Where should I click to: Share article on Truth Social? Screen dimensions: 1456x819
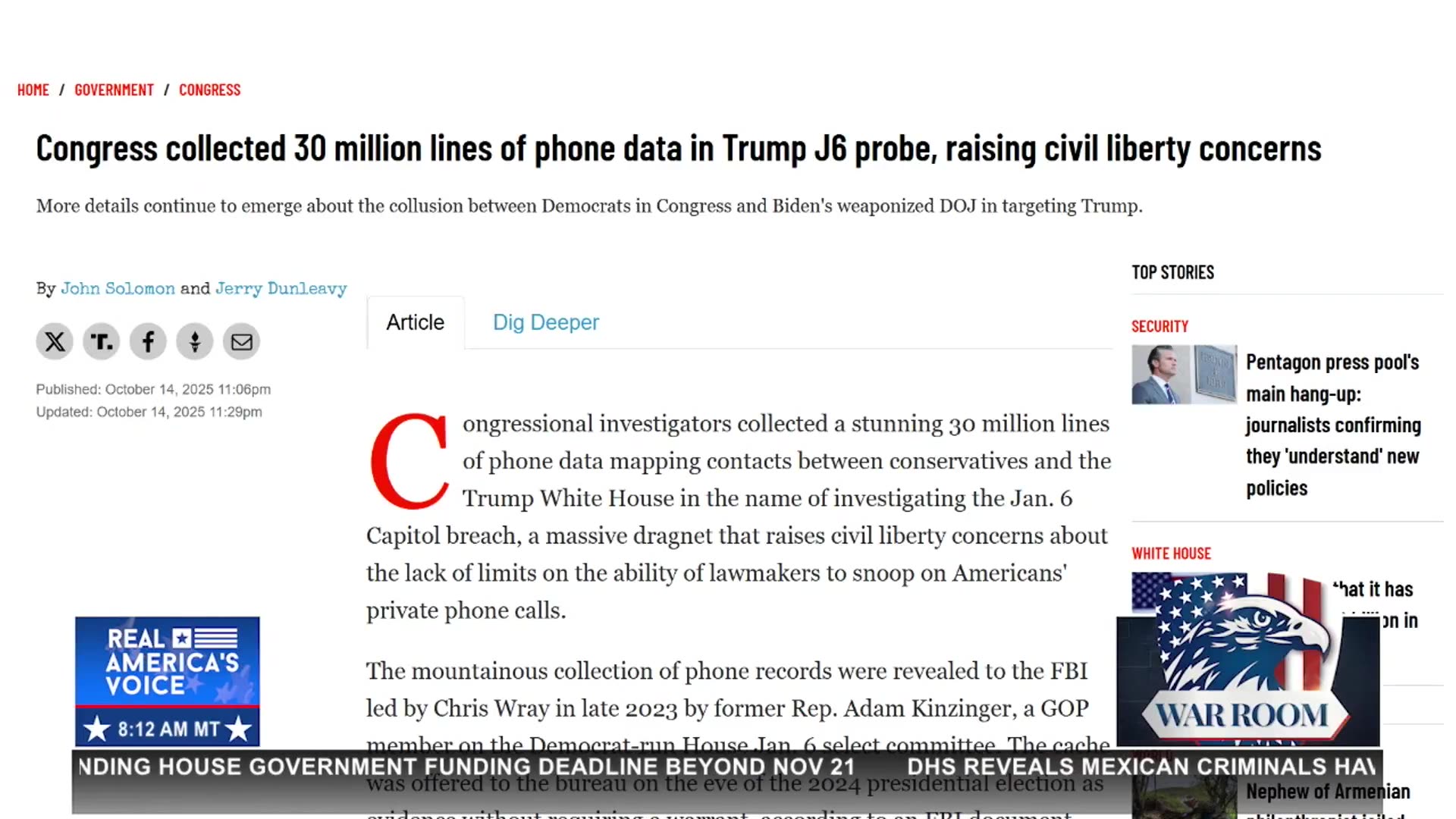pos(102,342)
